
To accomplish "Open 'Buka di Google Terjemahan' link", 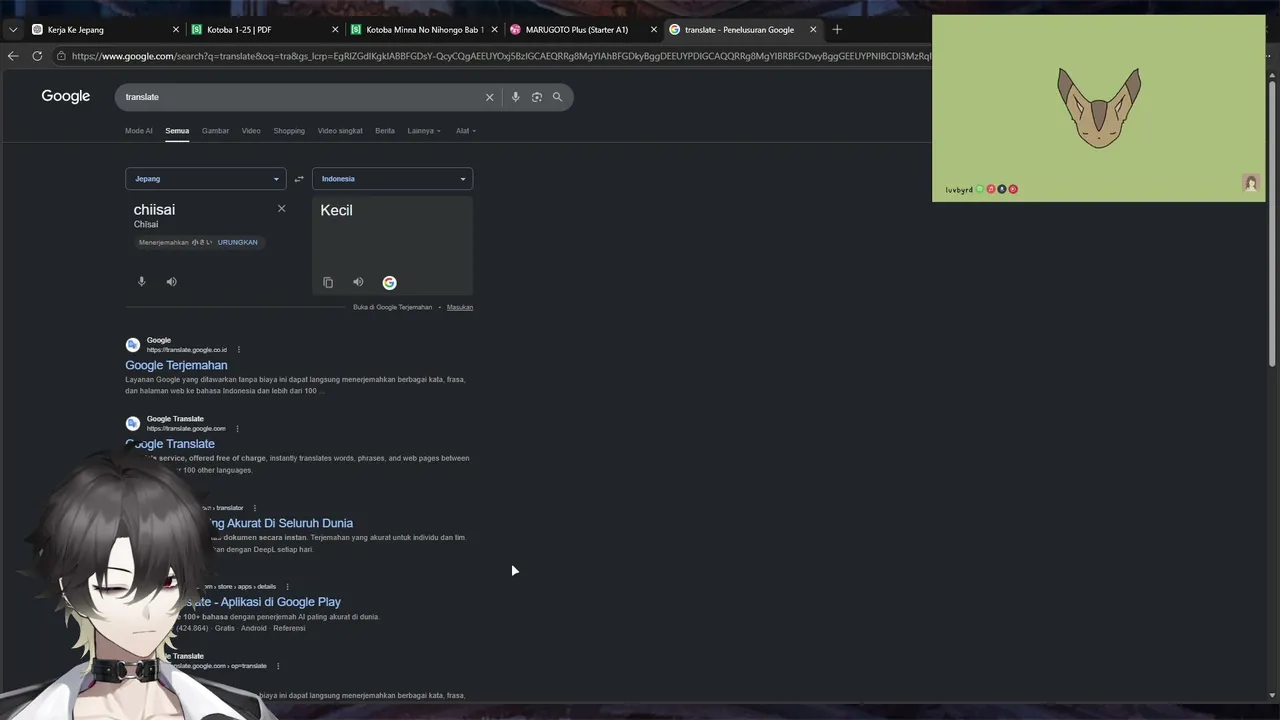I will click(392, 307).
